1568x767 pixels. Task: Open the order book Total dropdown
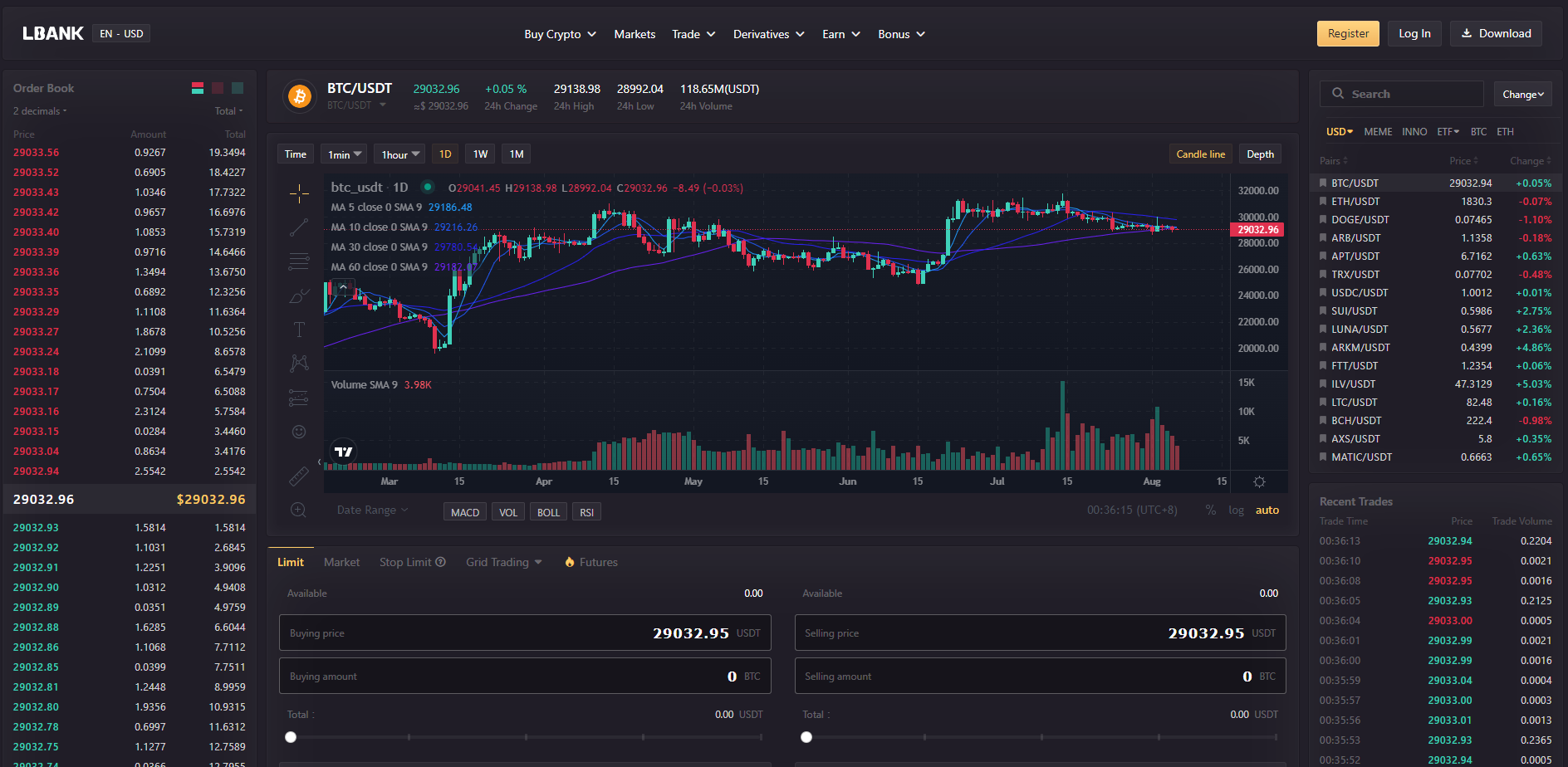click(x=228, y=111)
